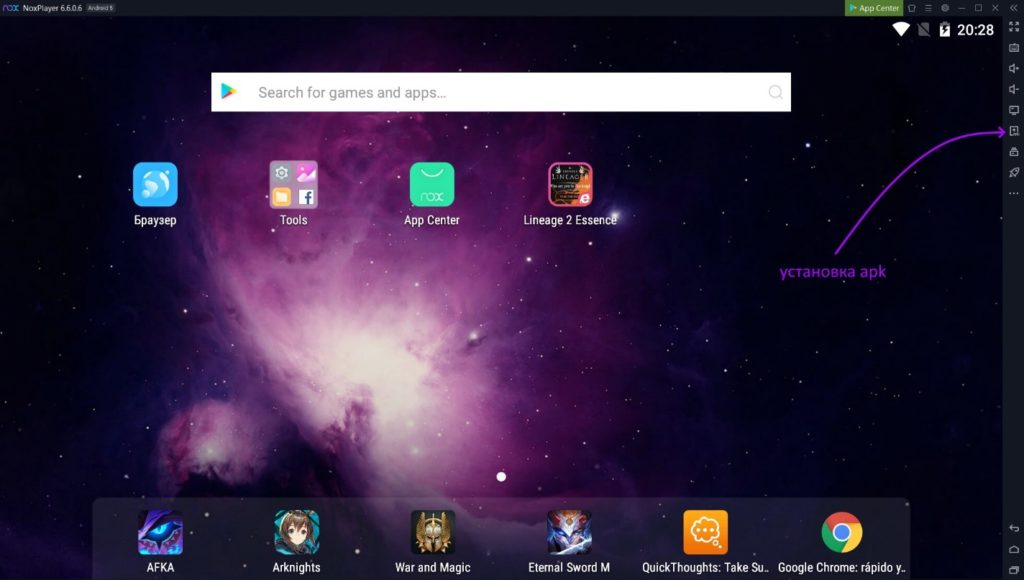Click the rocket cleanup icon

tap(1013, 173)
